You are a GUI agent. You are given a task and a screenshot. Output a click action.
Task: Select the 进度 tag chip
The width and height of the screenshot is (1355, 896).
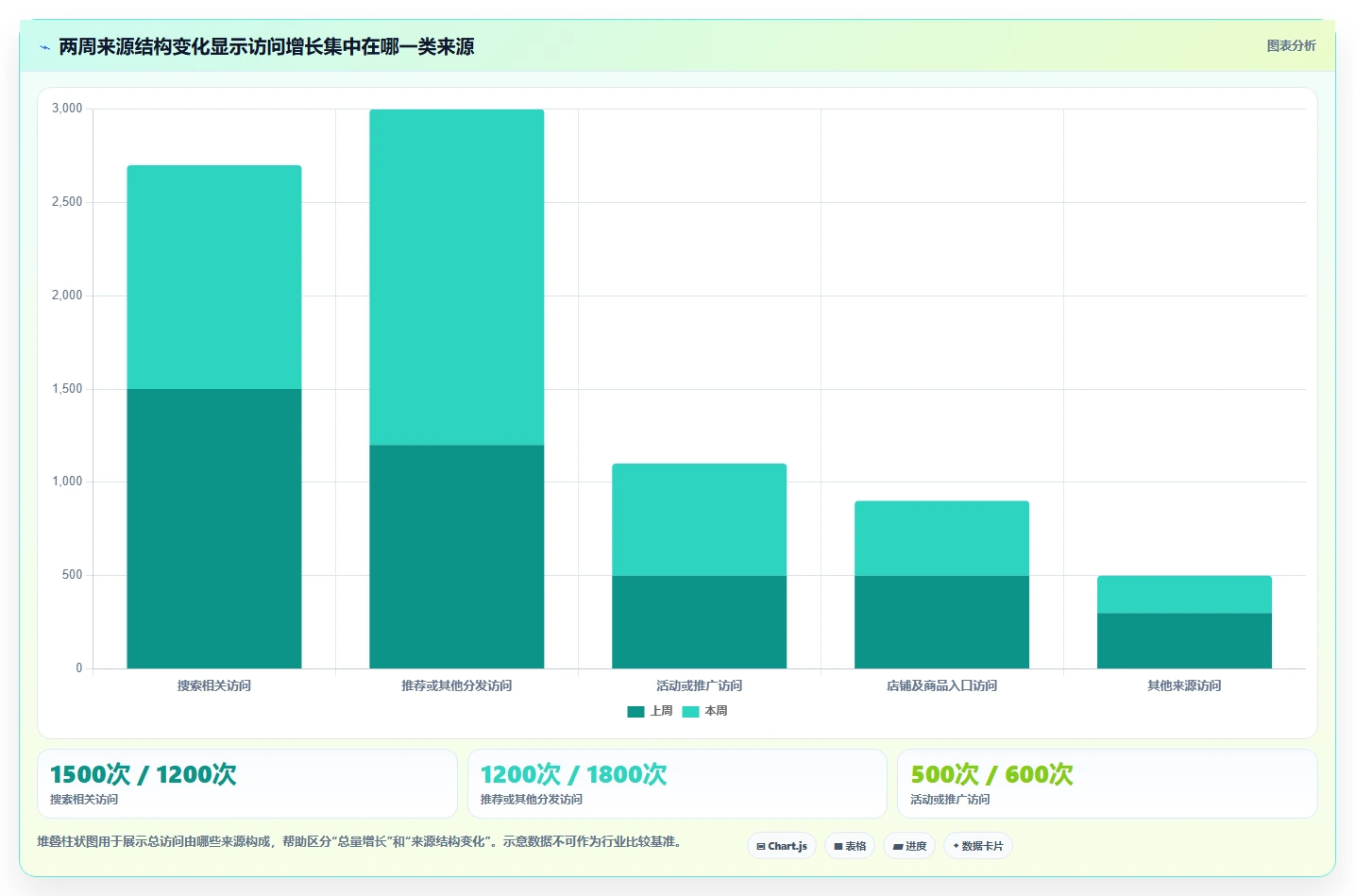click(x=909, y=846)
